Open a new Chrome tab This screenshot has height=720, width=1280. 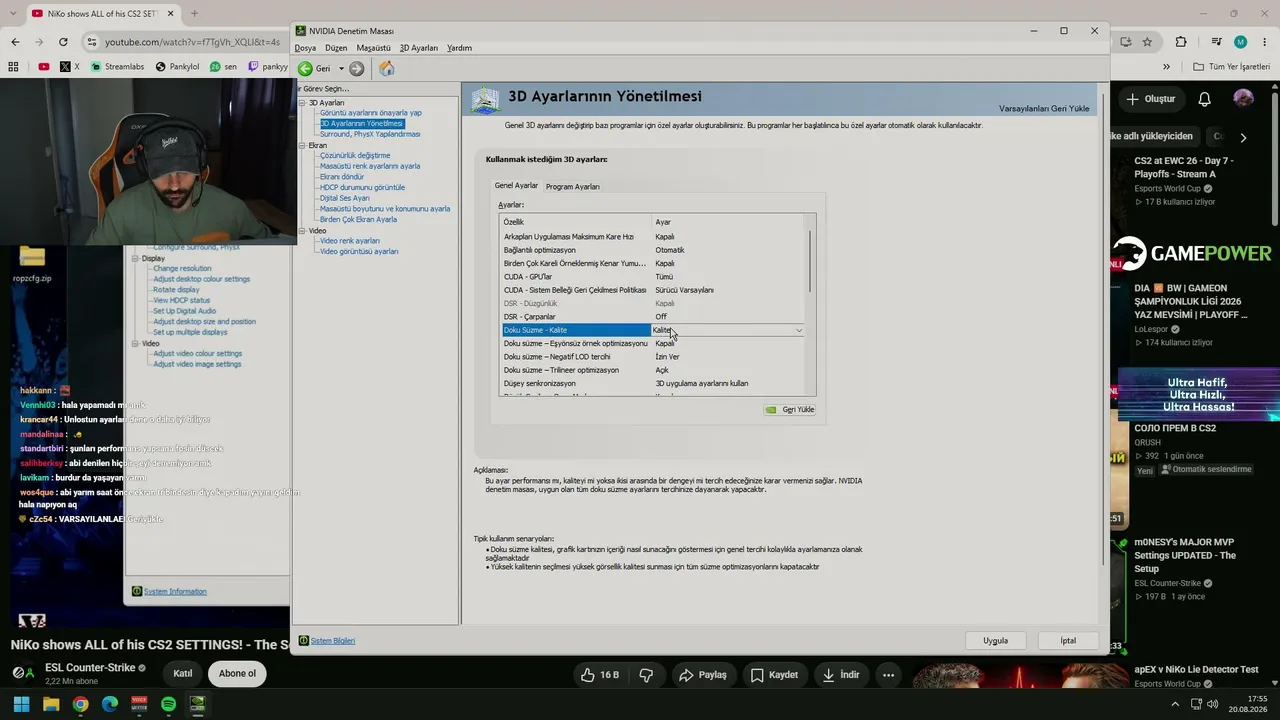point(194,14)
